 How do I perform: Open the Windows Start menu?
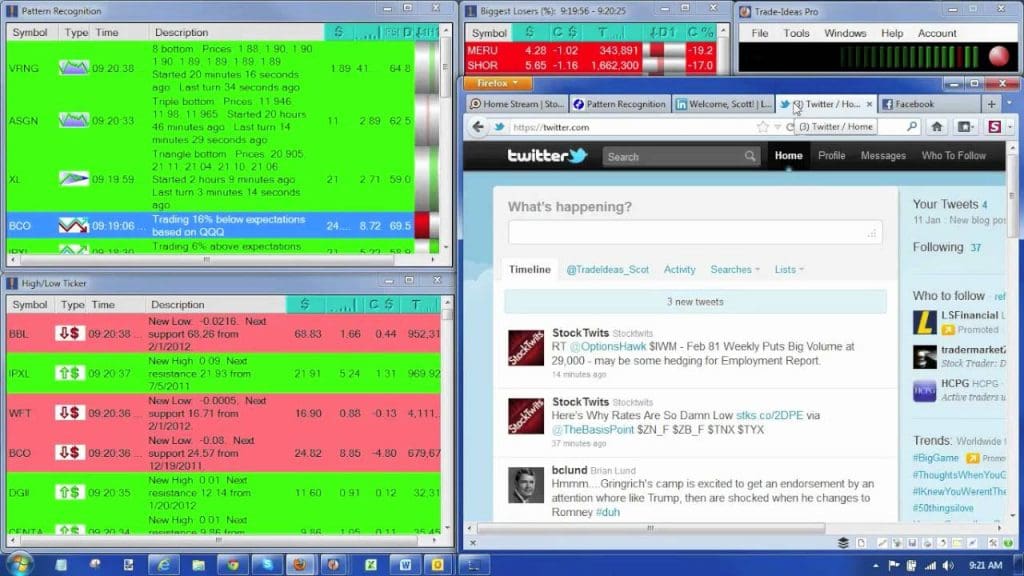[x=18, y=564]
